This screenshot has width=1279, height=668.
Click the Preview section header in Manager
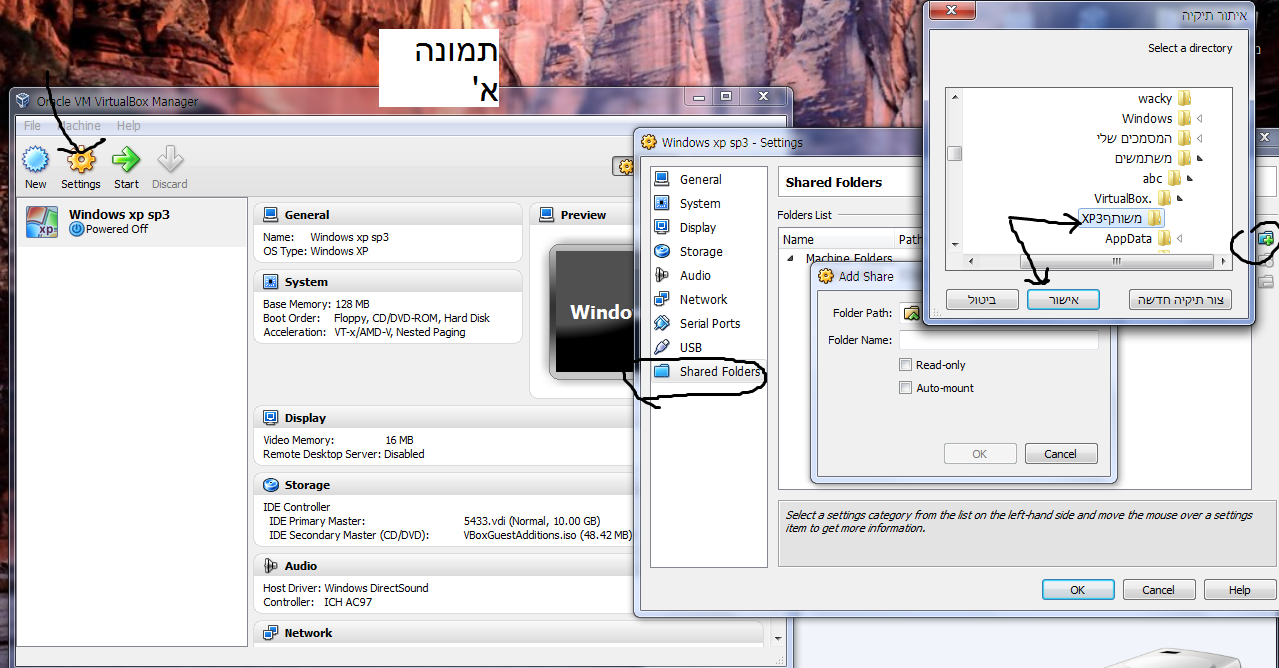coord(584,215)
